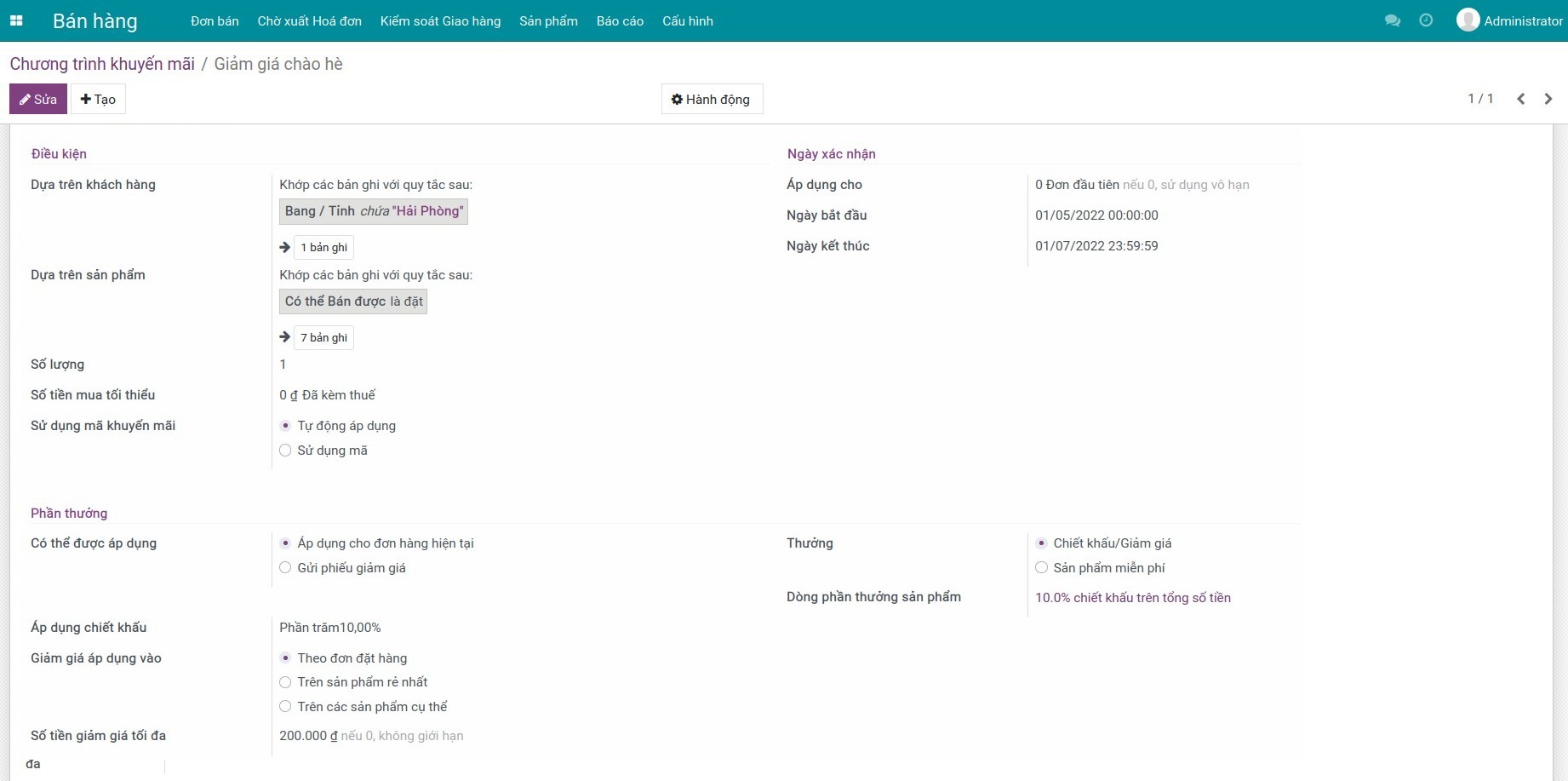Click the Phần trăm10,00% discount value
Viewport: 1568px width, 781px height.
point(330,628)
